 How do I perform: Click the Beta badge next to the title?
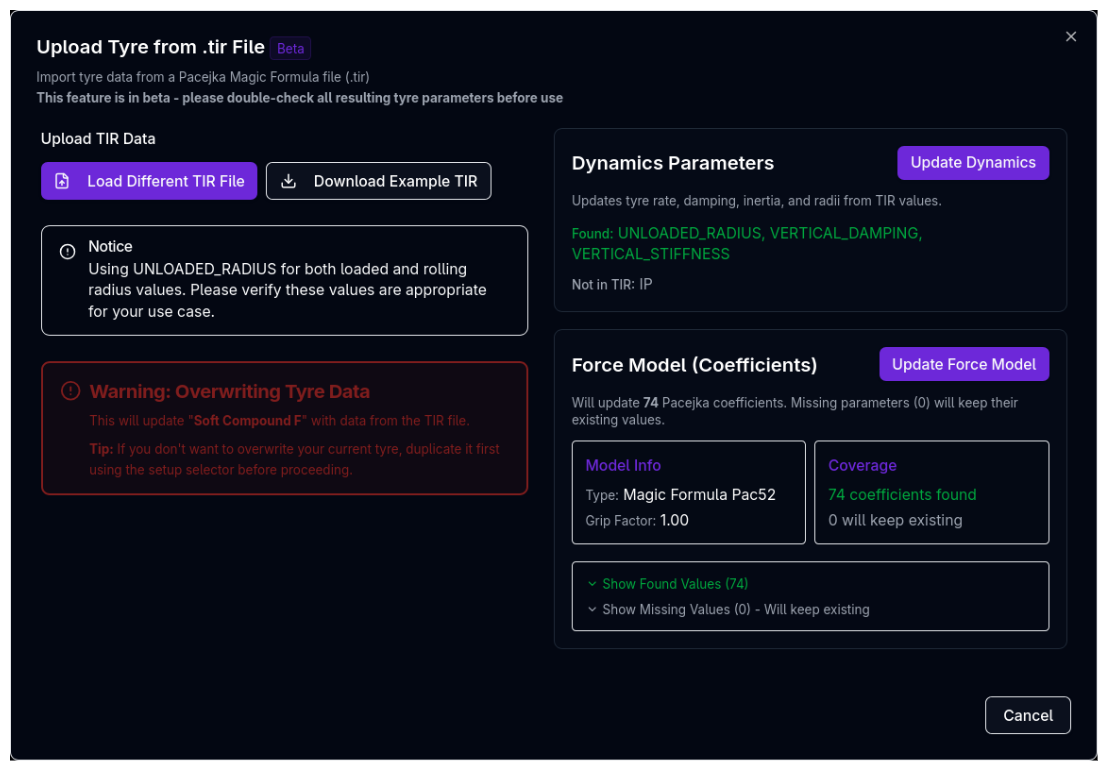[x=290, y=48]
